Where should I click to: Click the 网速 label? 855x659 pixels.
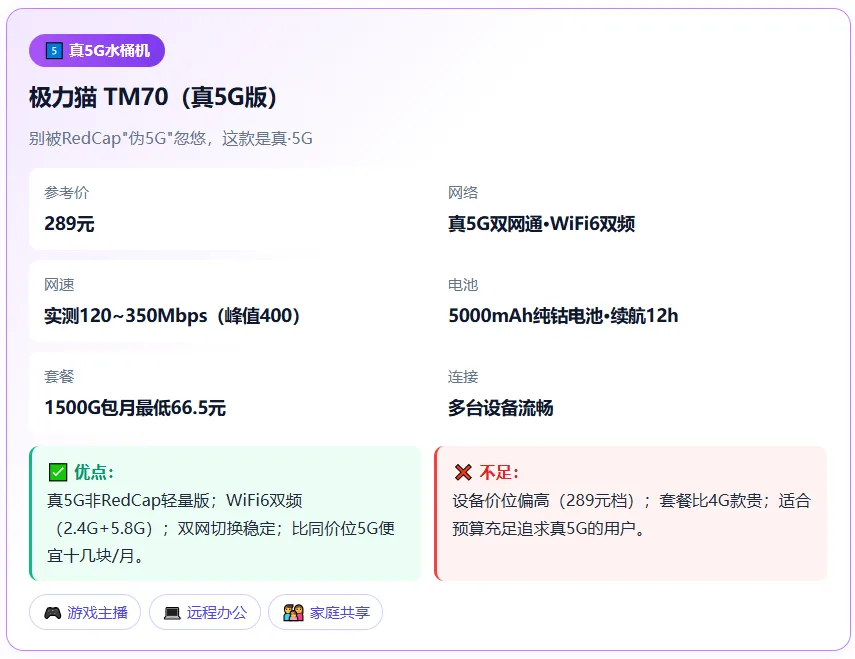[x=59, y=285]
